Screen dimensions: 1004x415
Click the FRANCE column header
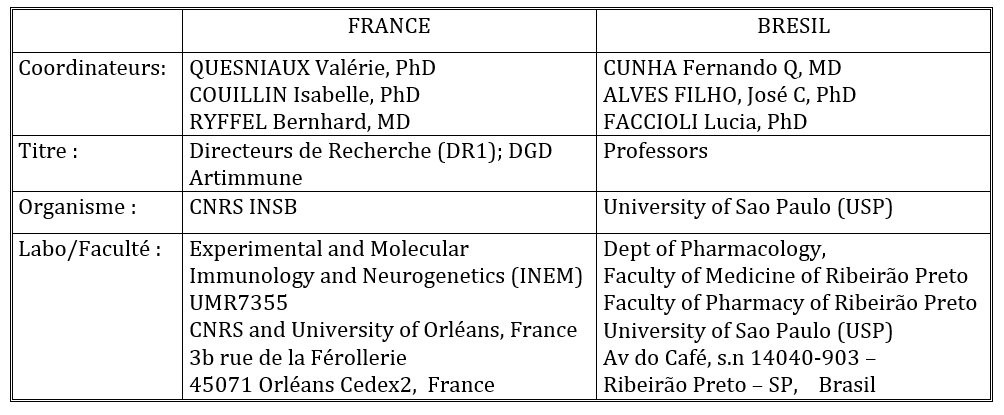[389, 26]
